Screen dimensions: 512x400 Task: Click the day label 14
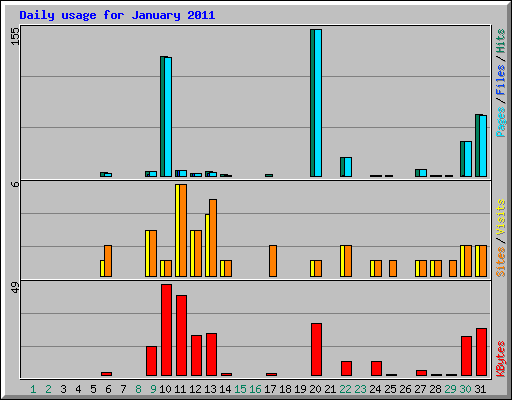225,389
